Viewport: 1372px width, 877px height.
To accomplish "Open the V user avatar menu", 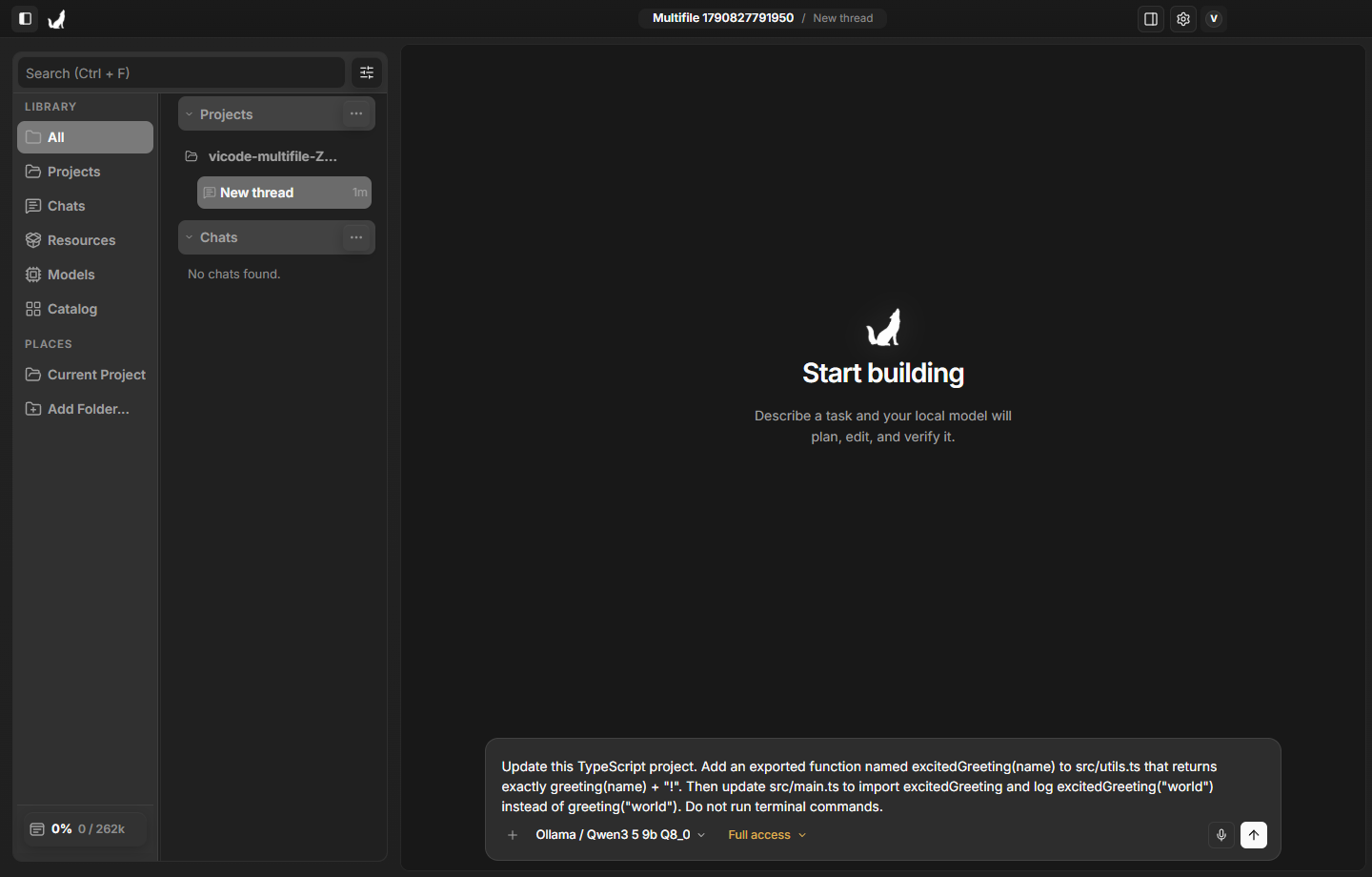I will (x=1214, y=18).
